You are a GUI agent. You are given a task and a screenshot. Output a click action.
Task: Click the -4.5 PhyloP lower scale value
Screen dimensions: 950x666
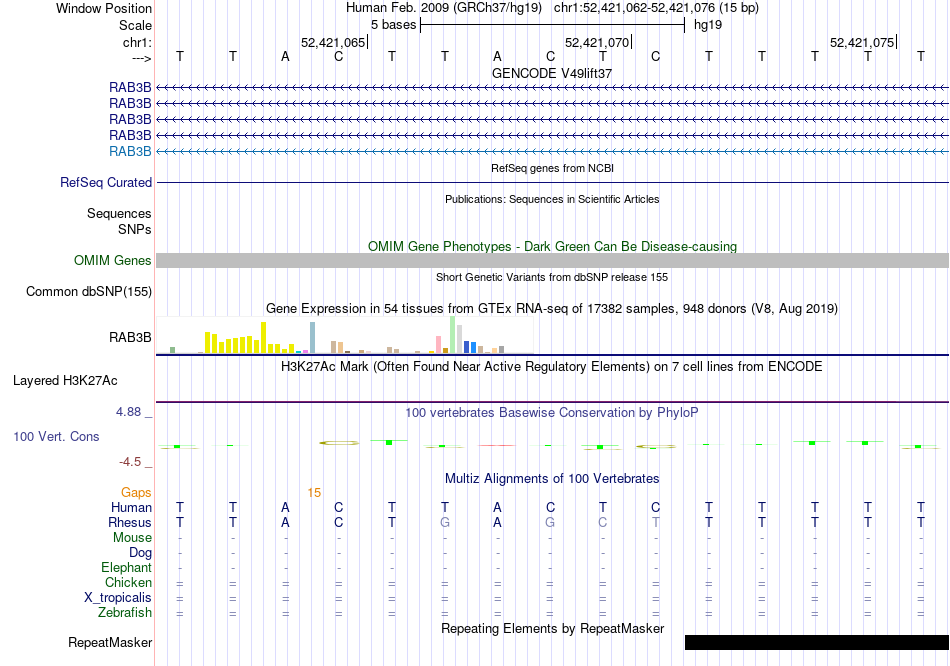pyautogui.click(x=130, y=462)
